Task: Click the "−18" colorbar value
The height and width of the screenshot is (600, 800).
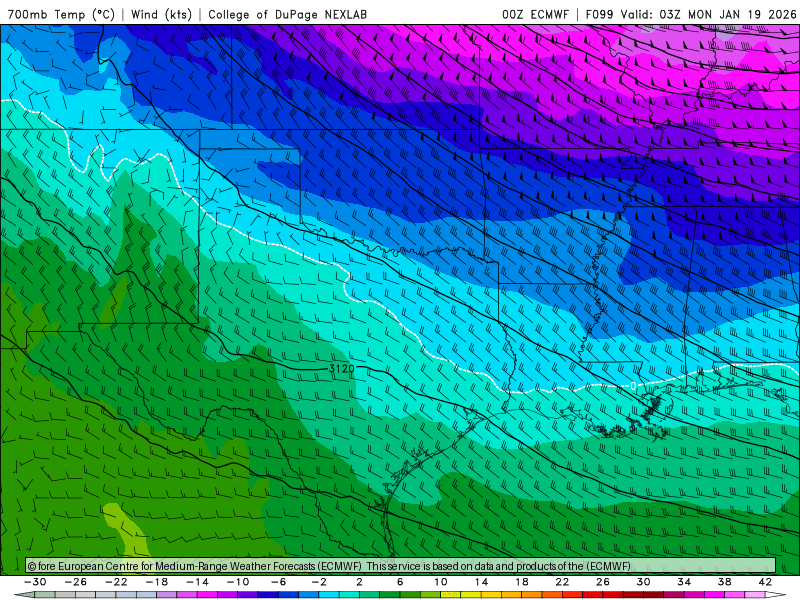Action: pyautogui.click(x=157, y=582)
